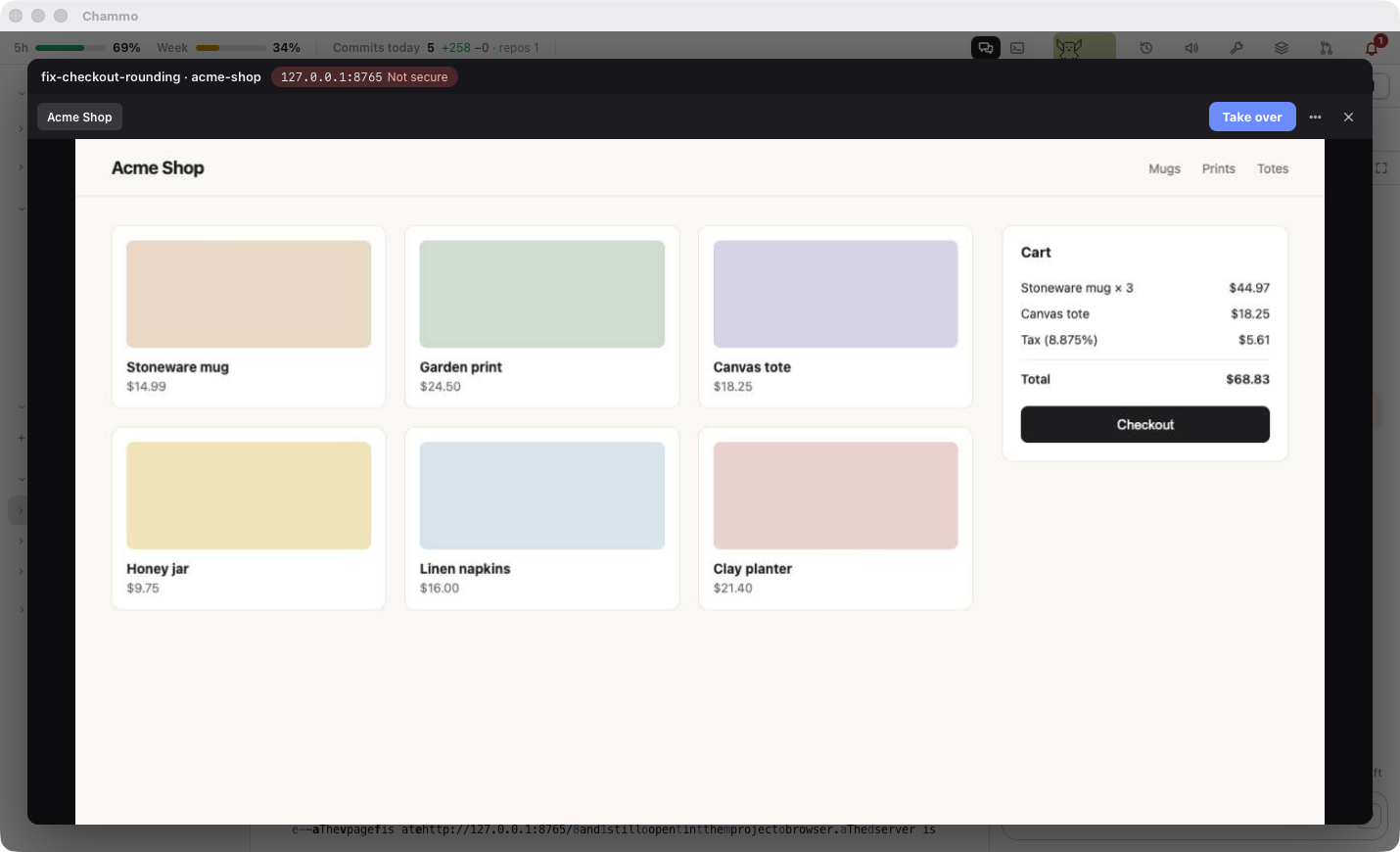Click the 127.0.0.1:8765 Not secure badge
This screenshot has width=1400, height=852.
point(364,76)
